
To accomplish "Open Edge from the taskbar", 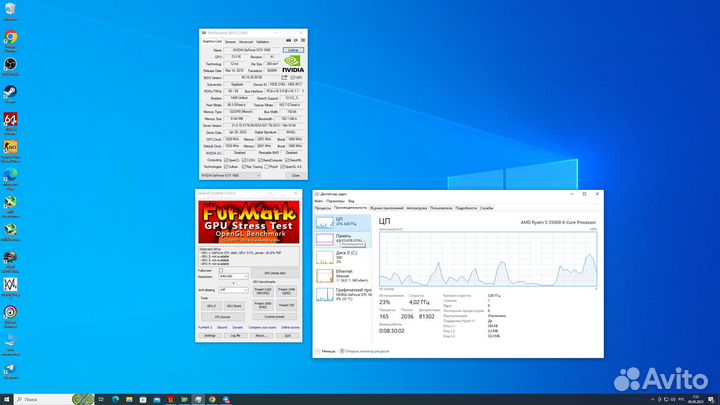I will click(x=115, y=399).
